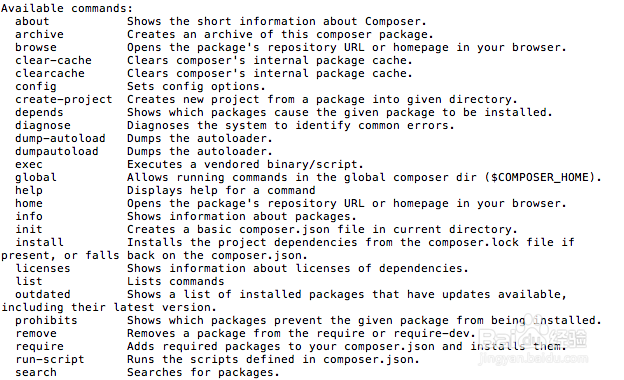Image resolution: width=624 pixels, height=380 pixels.
Task: Click the 'global' command name
Action: tap(36, 177)
